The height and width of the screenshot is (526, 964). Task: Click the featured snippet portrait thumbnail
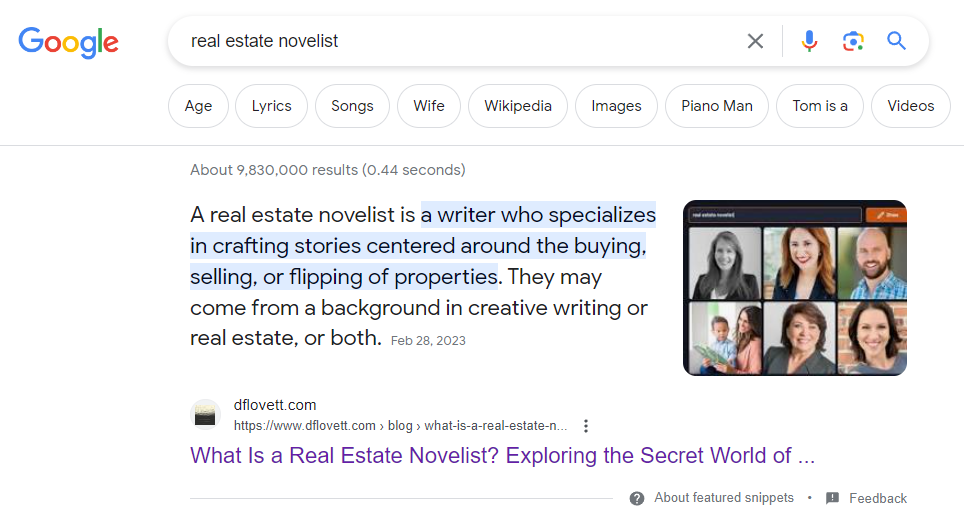pyautogui.click(x=795, y=288)
